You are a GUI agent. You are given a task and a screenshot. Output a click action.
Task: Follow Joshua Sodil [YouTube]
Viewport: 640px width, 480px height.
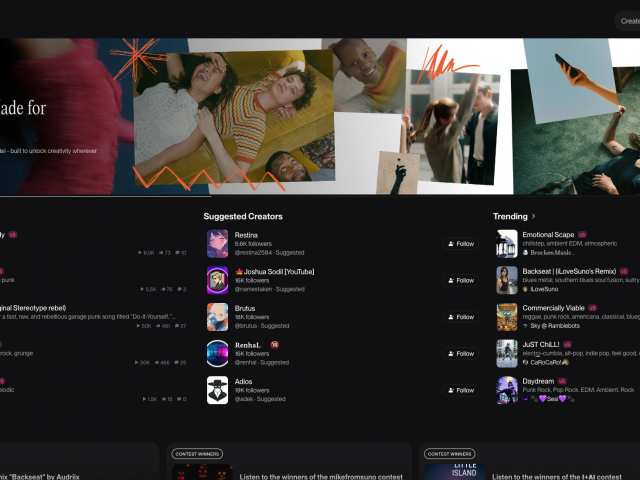point(461,280)
